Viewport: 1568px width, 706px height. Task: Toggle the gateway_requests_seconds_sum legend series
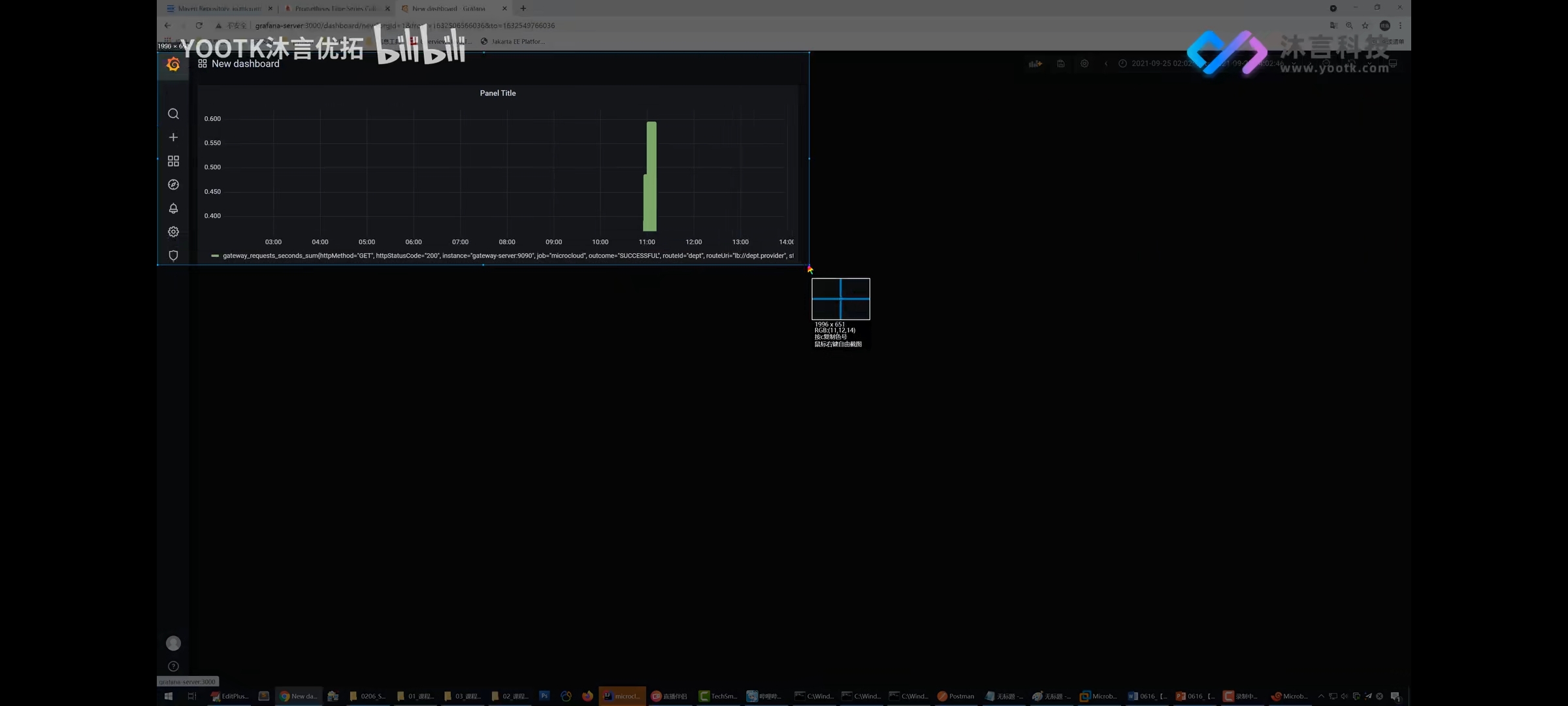pos(508,256)
